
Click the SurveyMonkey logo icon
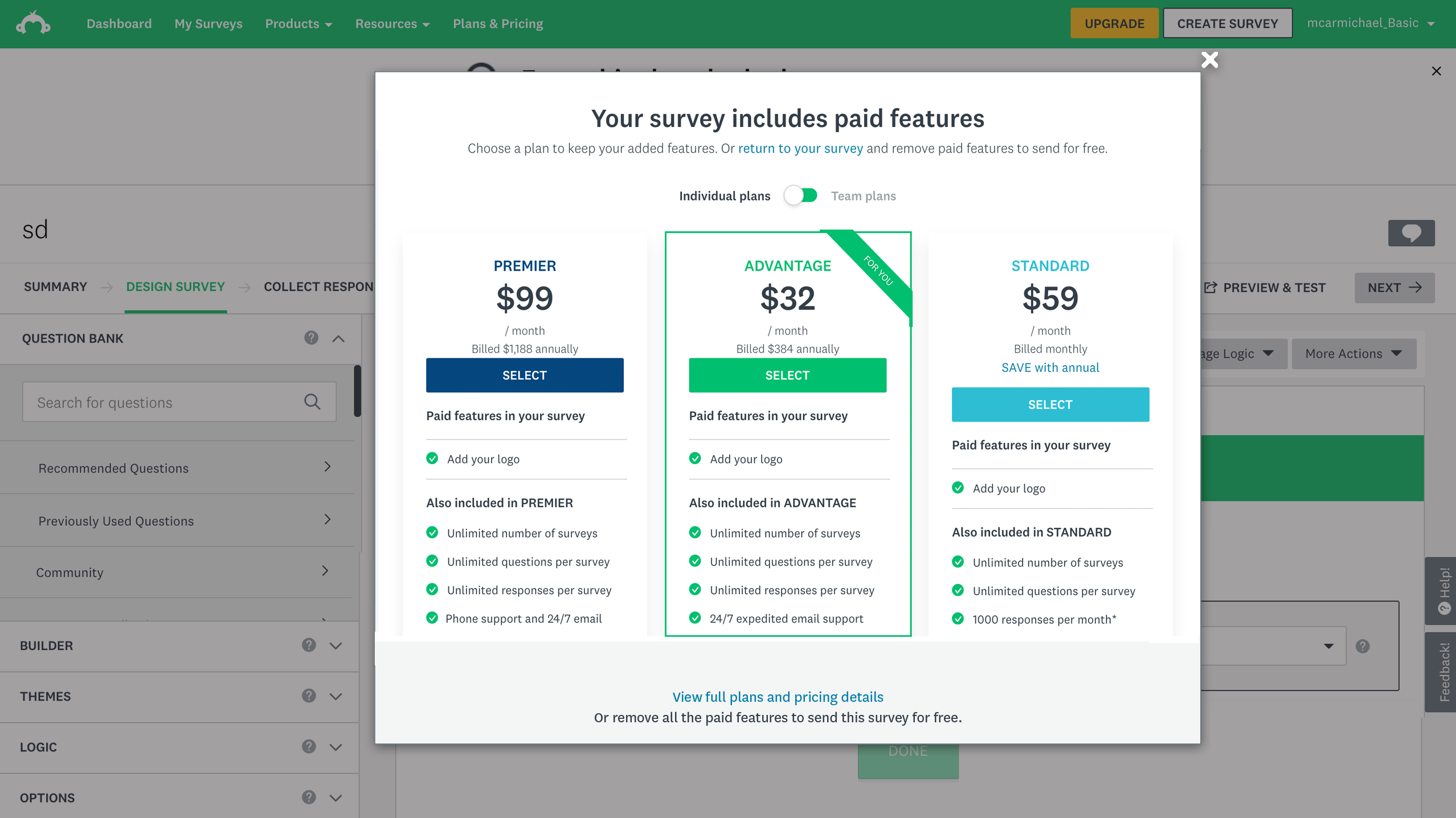pyautogui.click(x=33, y=23)
